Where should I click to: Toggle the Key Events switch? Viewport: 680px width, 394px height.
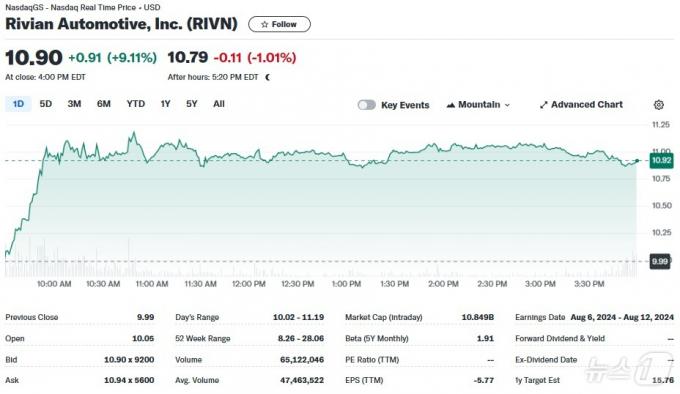pyautogui.click(x=366, y=105)
